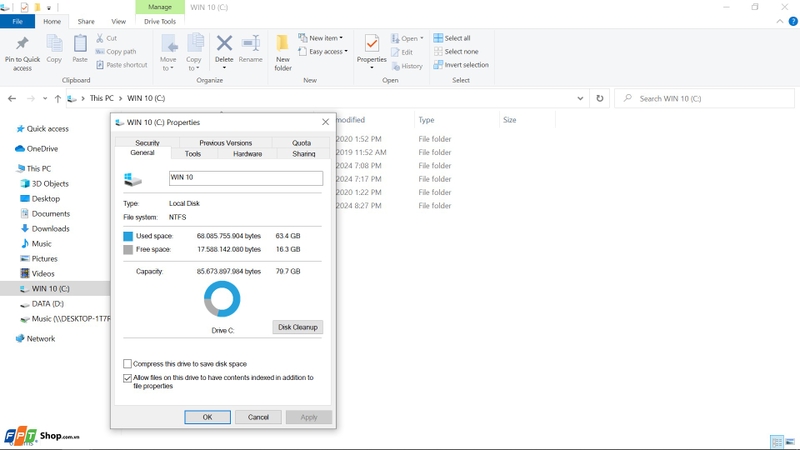The height and width of the screenshot is (450, 800).
Task: Click Cancel in Properties dialog
Action: click(x=258, y=417)
